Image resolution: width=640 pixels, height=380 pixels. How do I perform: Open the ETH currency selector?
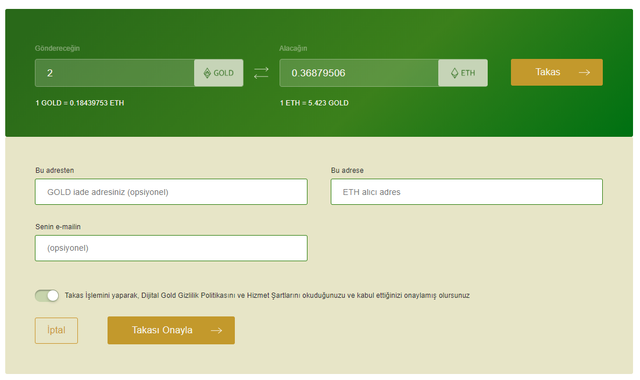[x=463, y=73]
